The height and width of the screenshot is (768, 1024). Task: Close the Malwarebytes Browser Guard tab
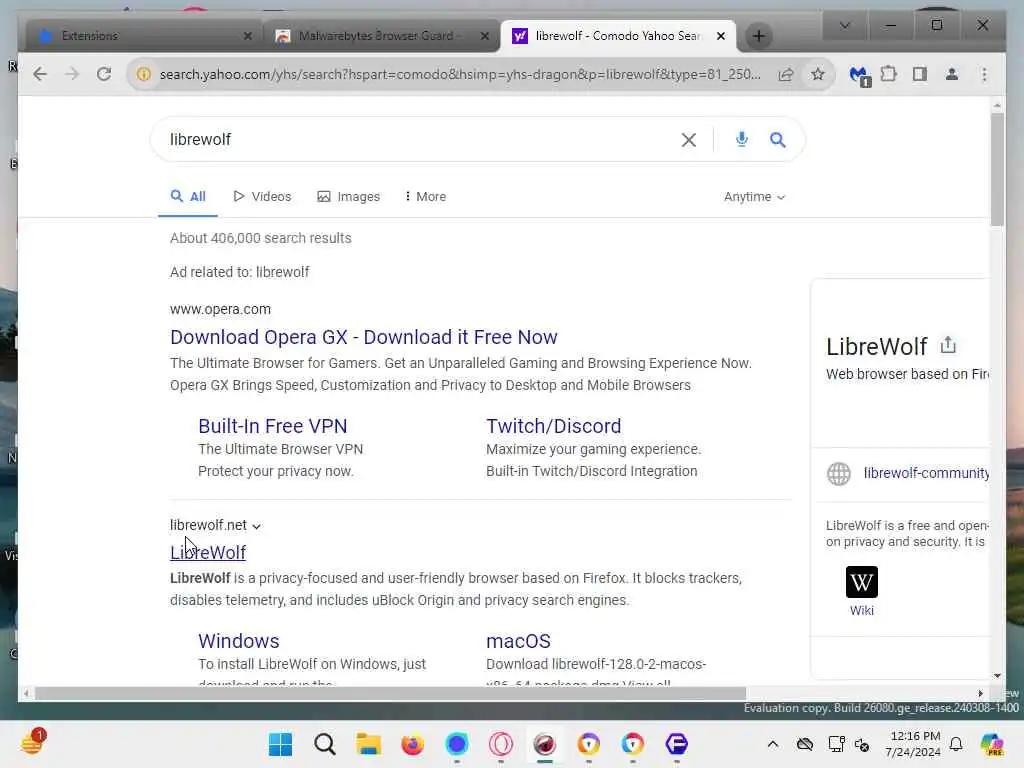(x=485, y=36)
